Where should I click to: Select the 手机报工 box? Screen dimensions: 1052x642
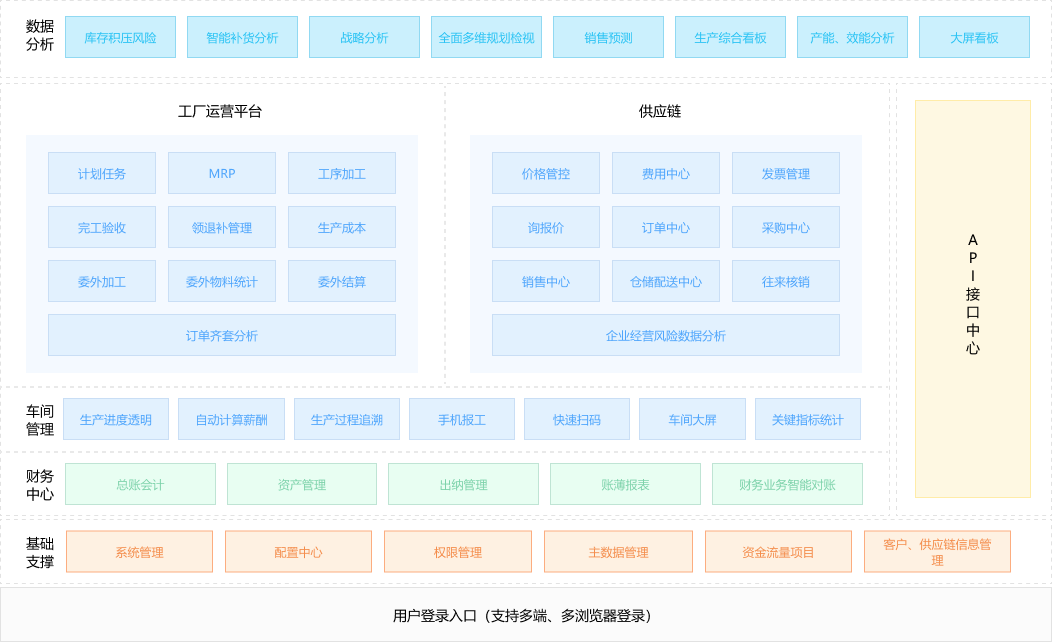pos(462,419)
